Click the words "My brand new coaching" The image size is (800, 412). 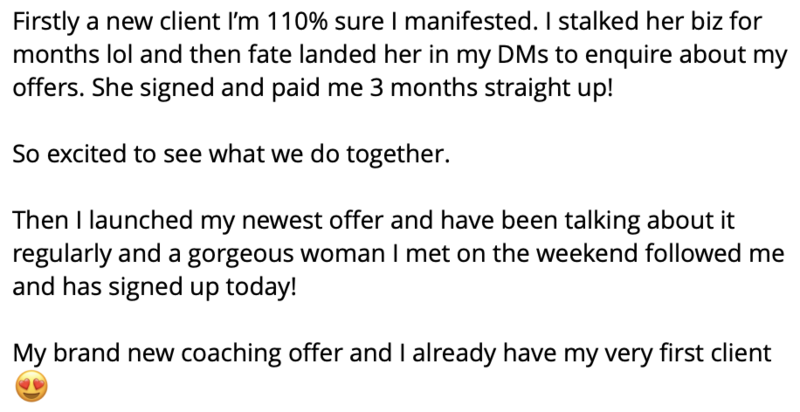click(147, 353)
